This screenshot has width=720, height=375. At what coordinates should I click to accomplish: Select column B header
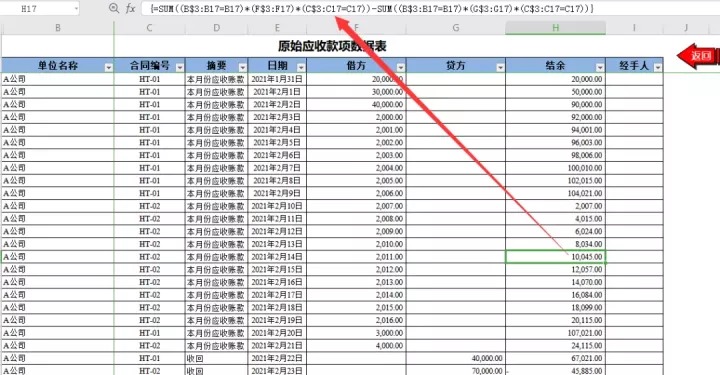pyautogui.click(x=58, y=28)
